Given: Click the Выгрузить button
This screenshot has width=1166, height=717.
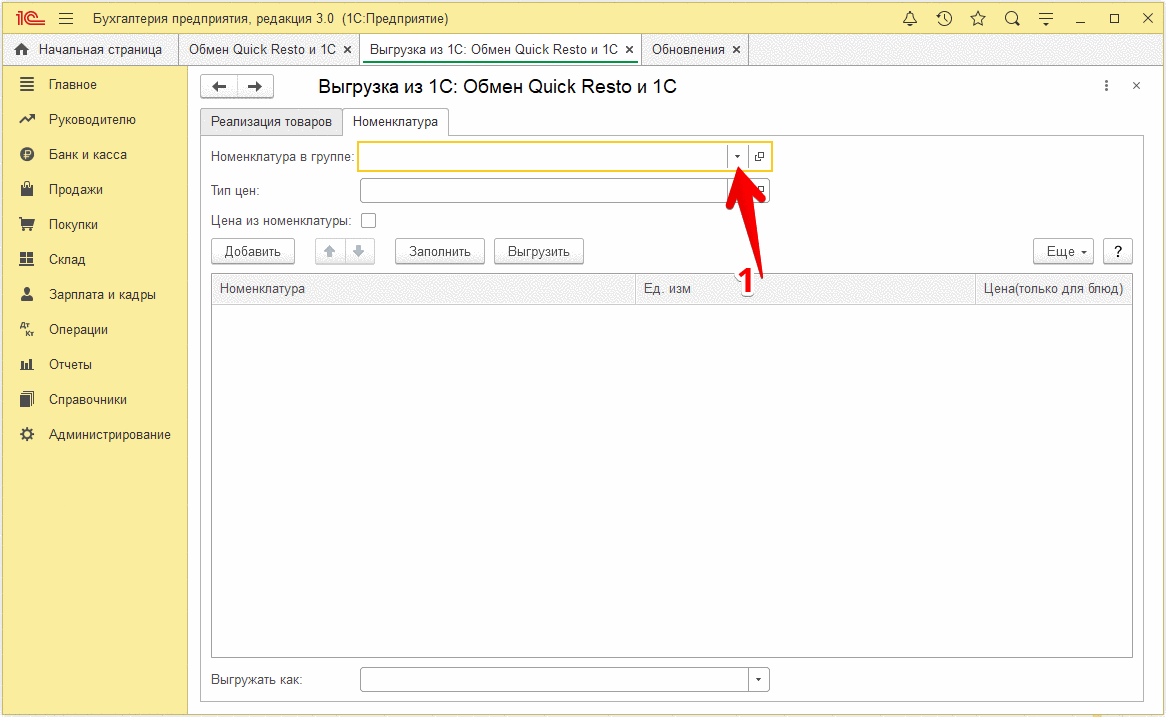Looking at the screenshot, I should (538, 251).
